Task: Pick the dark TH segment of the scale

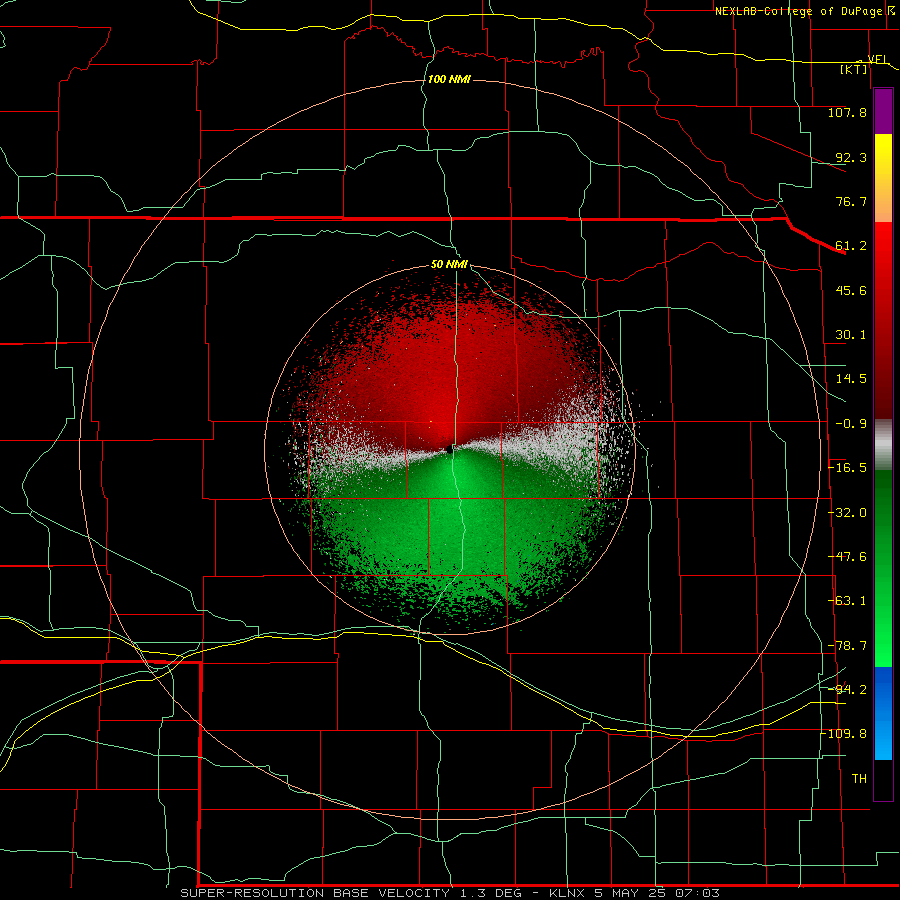Action: click(883, 780)
